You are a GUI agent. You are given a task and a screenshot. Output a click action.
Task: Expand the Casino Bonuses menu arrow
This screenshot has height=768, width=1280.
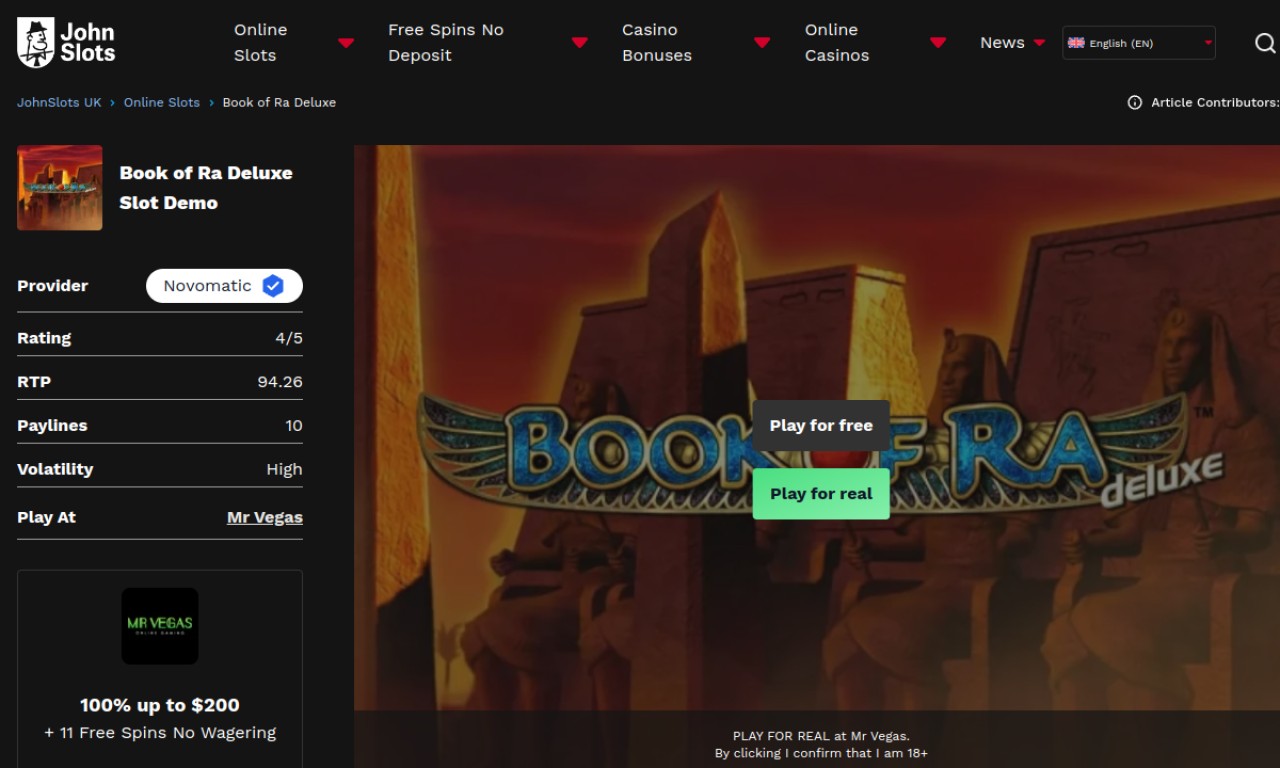pyautogui.click(x=762, y=43)
